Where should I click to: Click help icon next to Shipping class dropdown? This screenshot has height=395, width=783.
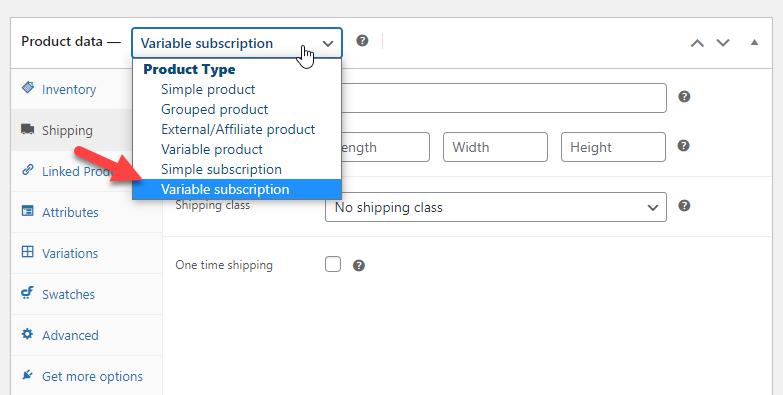(x=684, y=206)
